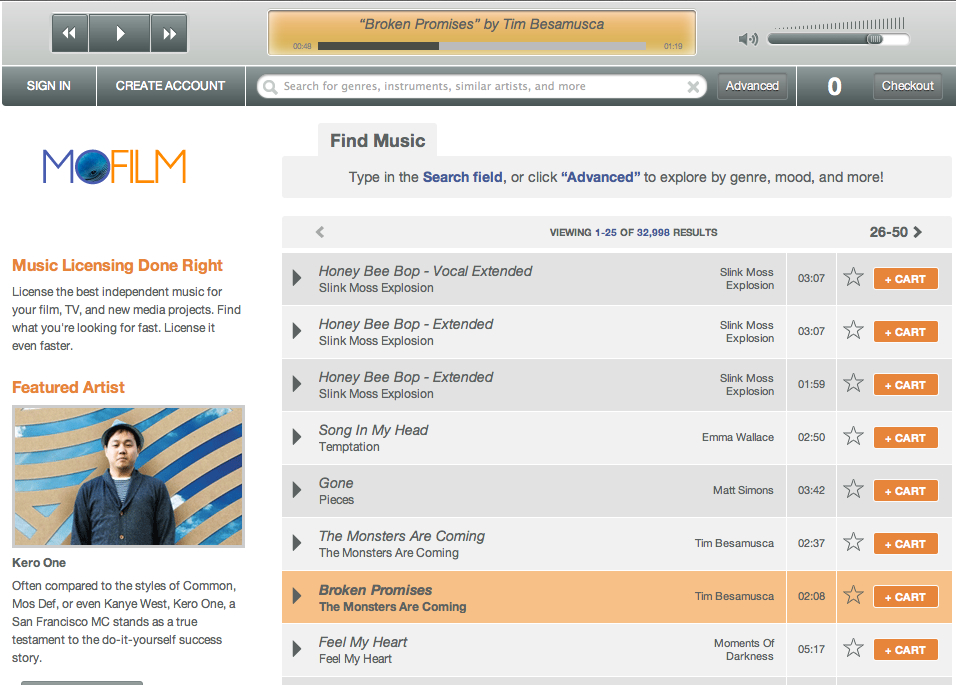
Task: Play 'Song In My Head' by Emma Wallace
Action: [297, 437]
